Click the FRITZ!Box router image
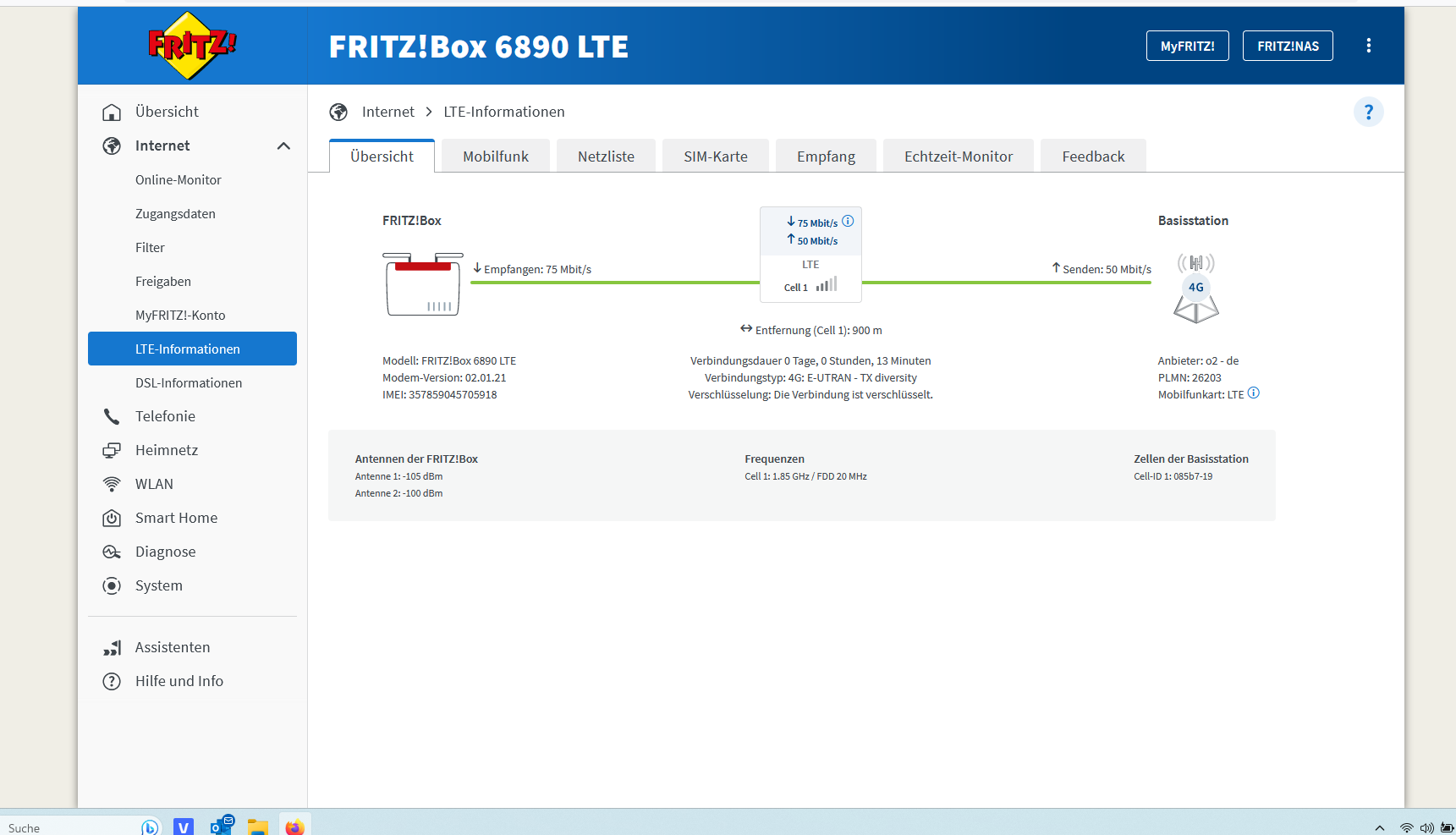This screenshot has width=1456, height=835. pos(423,283)
